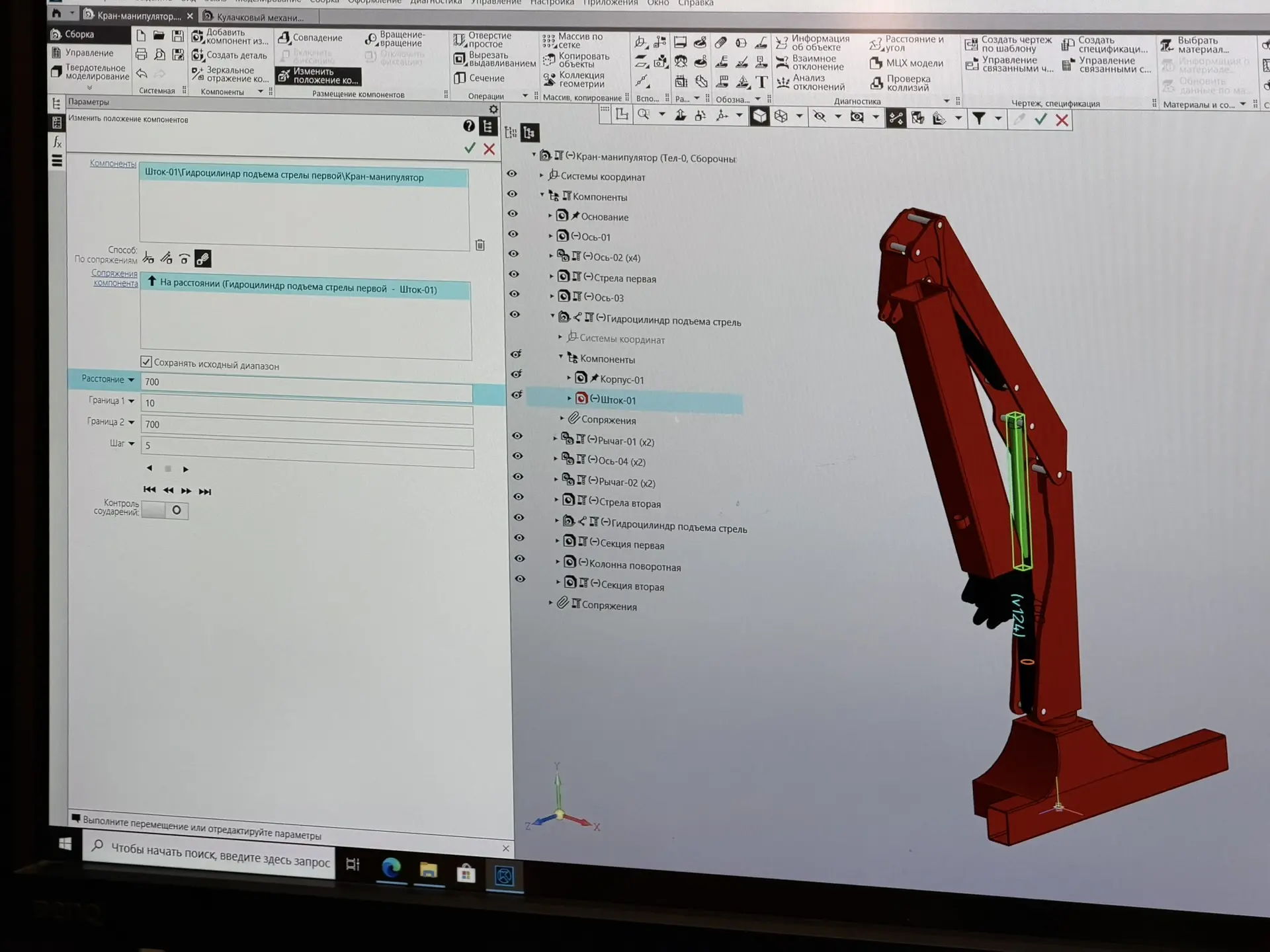The image size is (1270, 952).
Task: Switch to Кран-манипулятор document tab
Action: click(138, 15)
